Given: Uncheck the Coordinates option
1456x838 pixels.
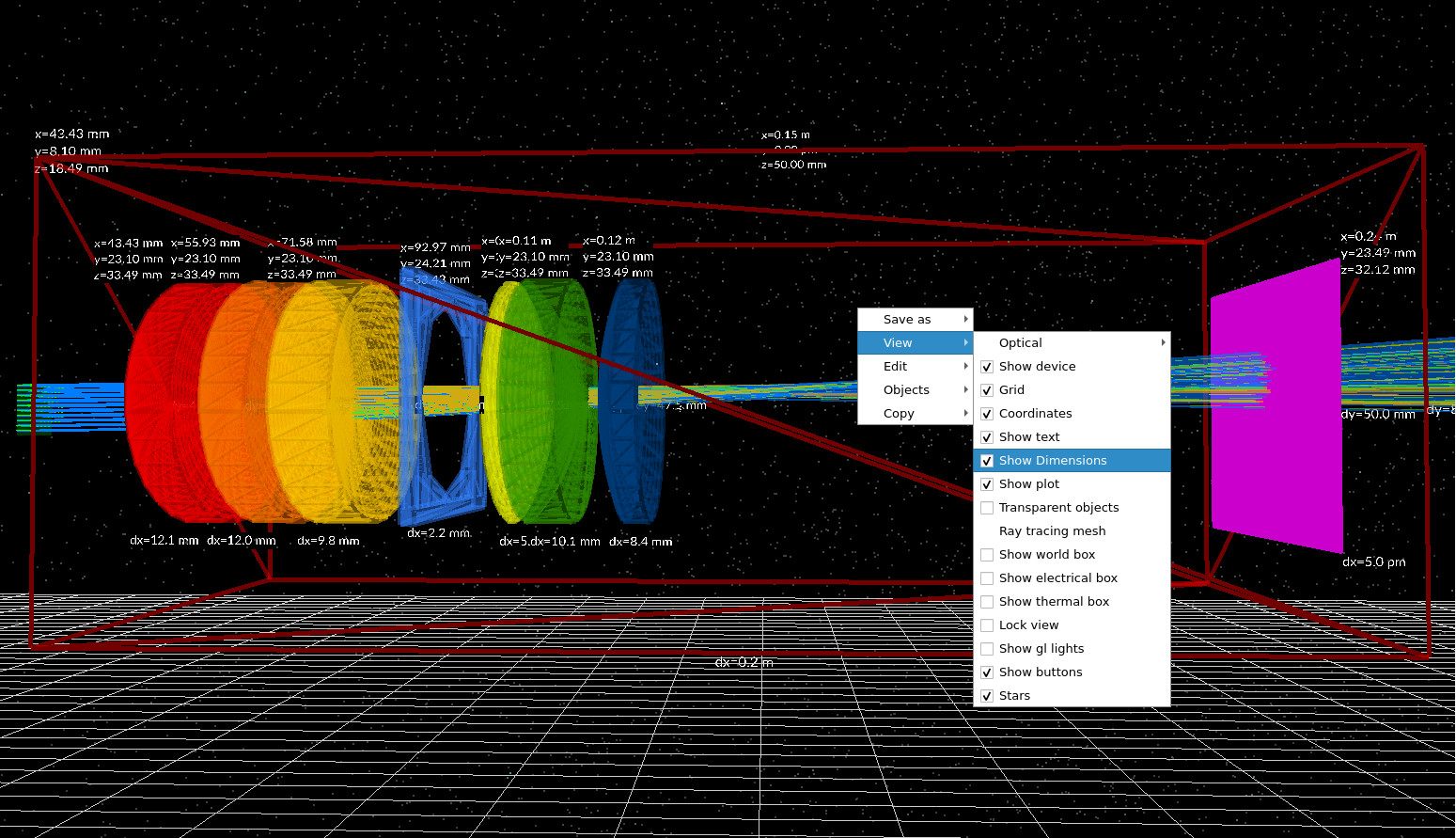Looking at the screenshot, I should (x=1036, y=413).
